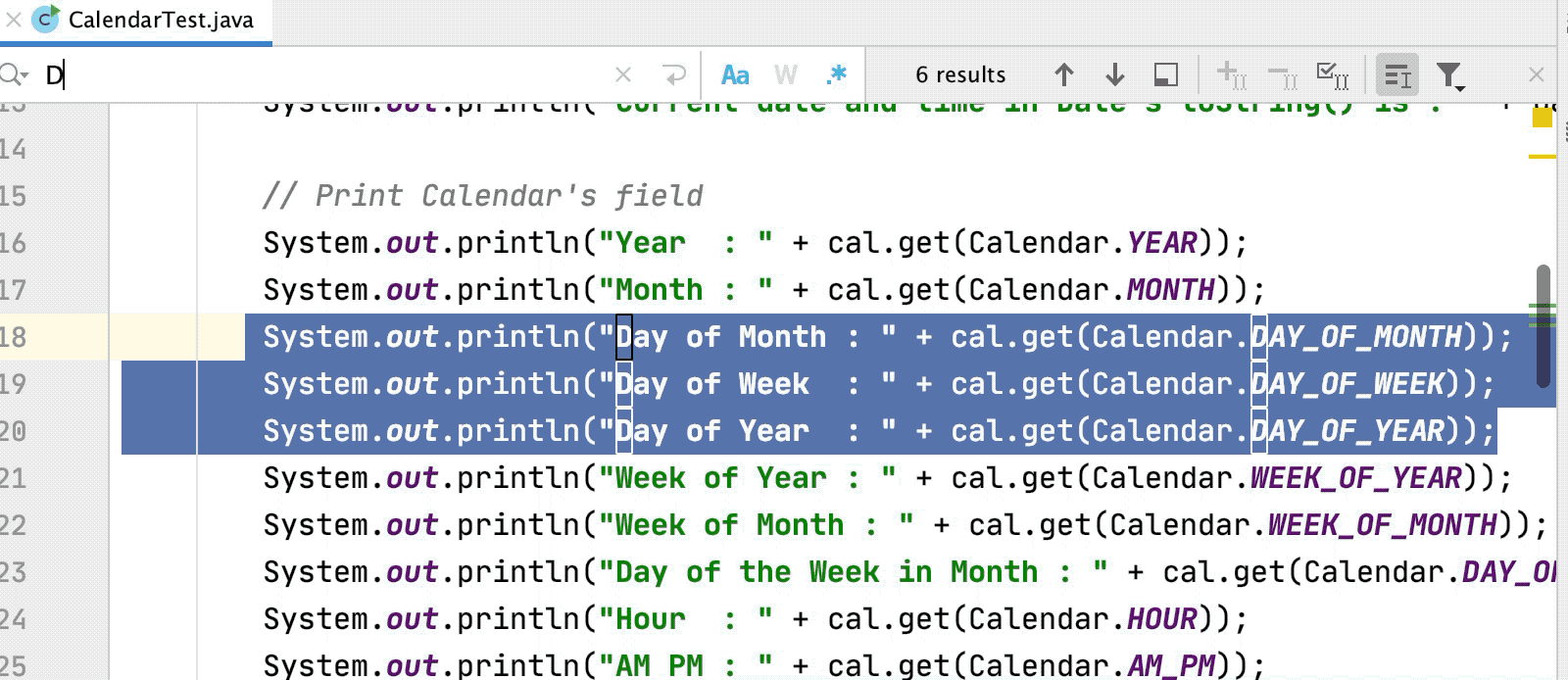Open search filter options dropdown
The height and width of the screenshot is (680, 1568).
[x=1449, y=74]
